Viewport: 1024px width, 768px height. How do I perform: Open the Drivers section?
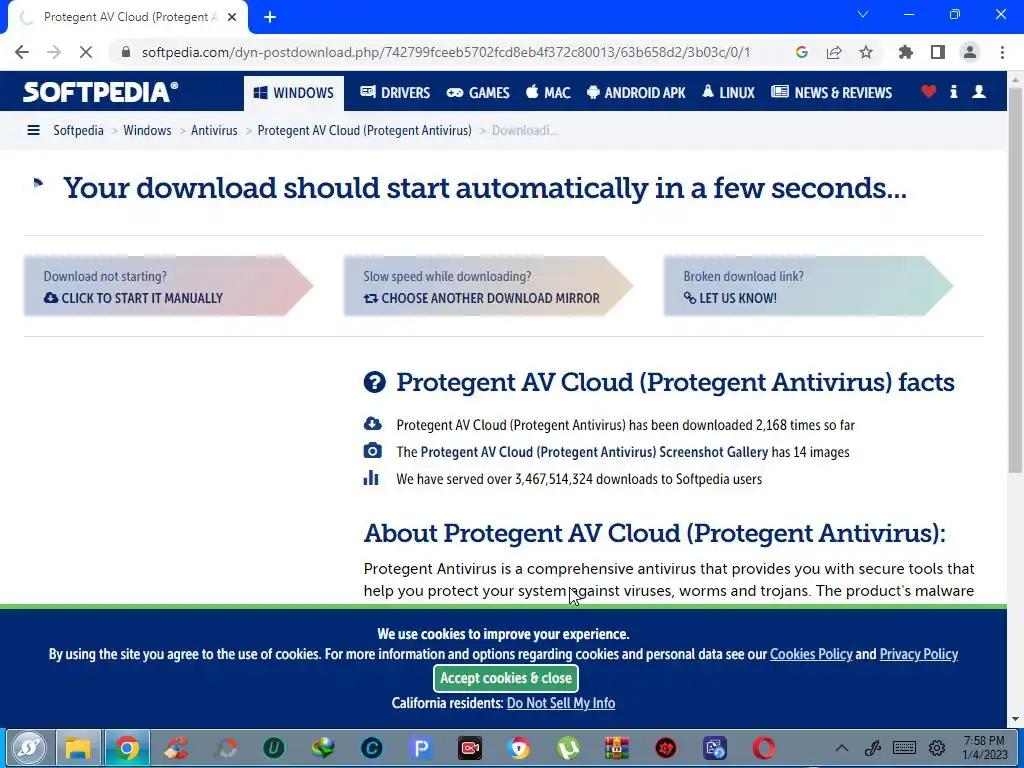(x=395, y=93)
